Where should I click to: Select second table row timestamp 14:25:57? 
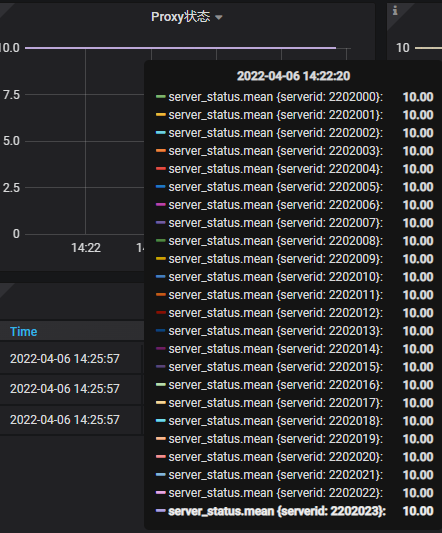(x=65, y=389)
